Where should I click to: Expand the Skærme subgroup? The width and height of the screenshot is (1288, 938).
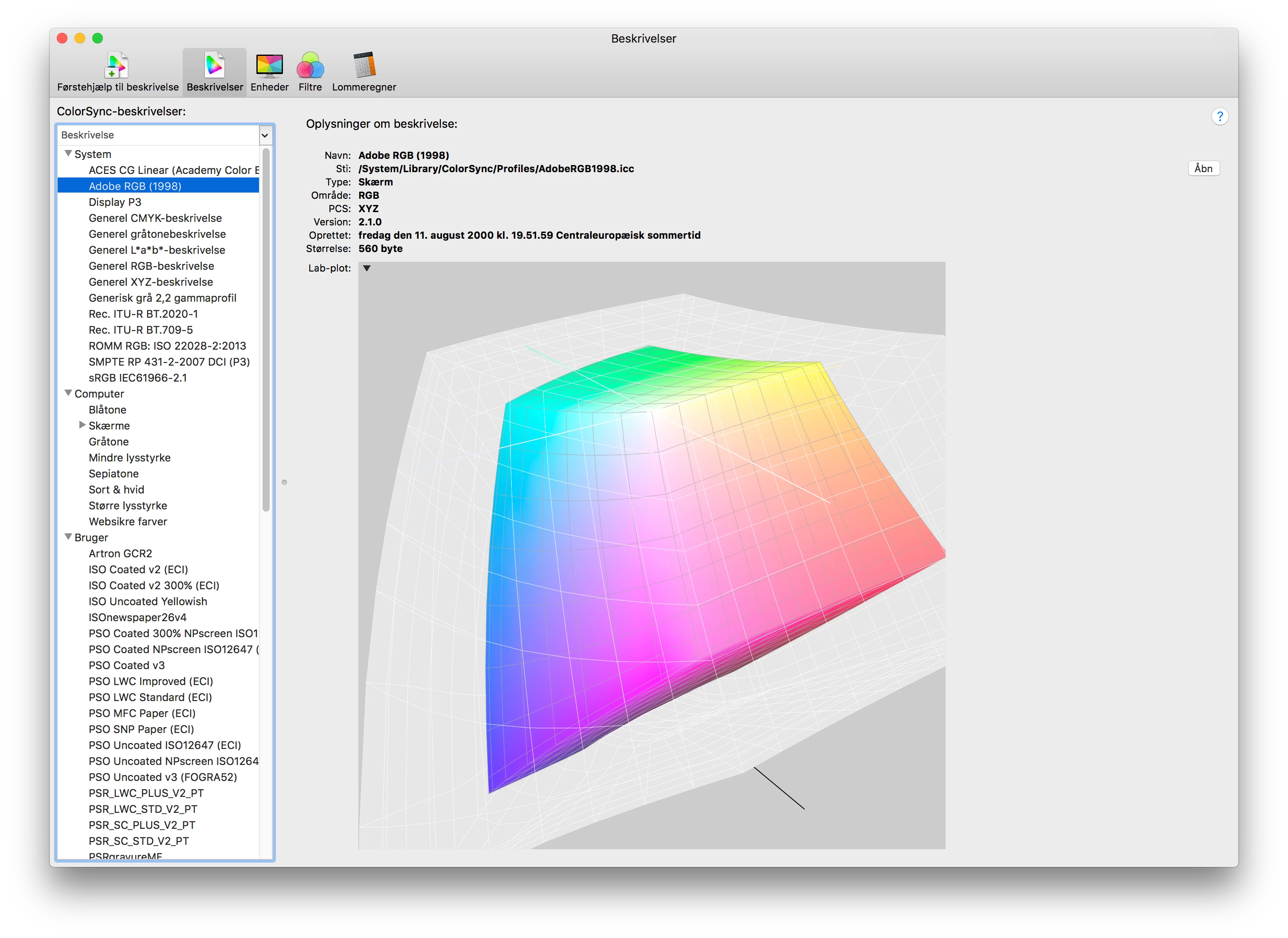click(82, 425)
